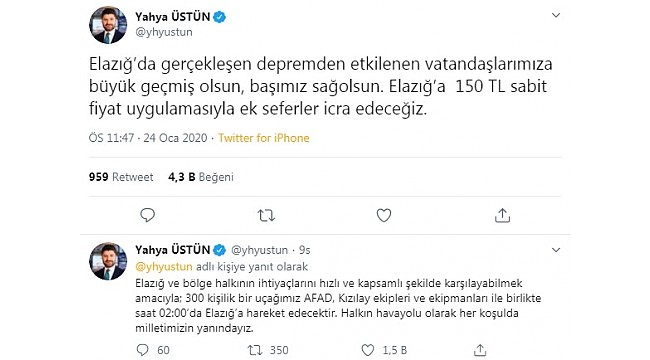This screenshot has height=360, width=650.
Task: Reply icon on second tweet with 60 replies
Action: coord(142,350)
